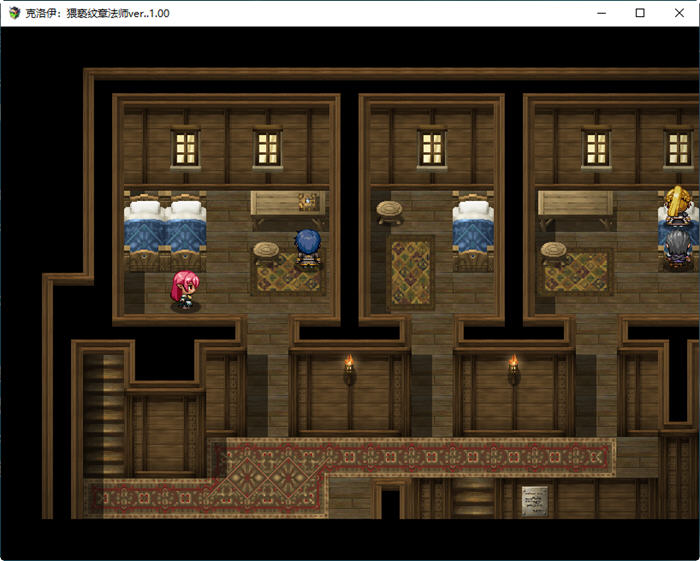
Task: Click the right wall torch in hallway
Action: tap(513, 369)
